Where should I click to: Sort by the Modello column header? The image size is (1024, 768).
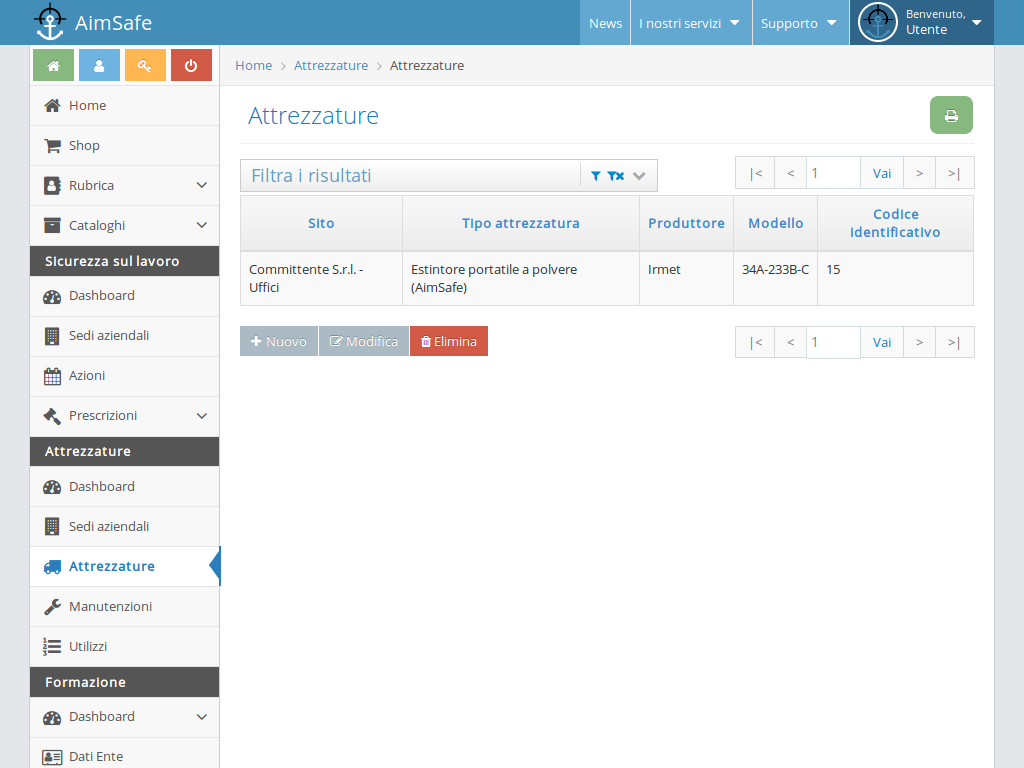(776, 223)
